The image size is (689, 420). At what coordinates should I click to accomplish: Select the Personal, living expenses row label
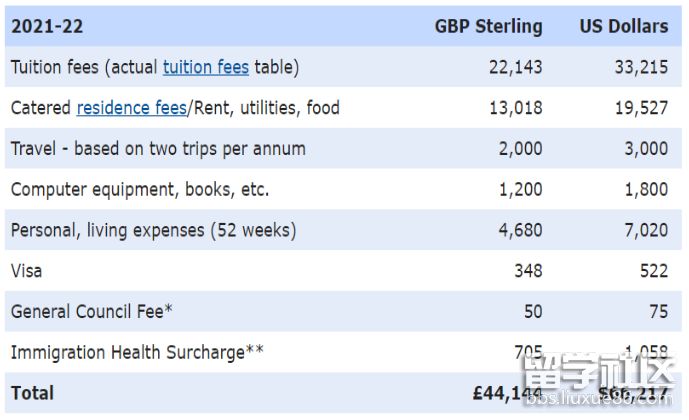point(153,230)
